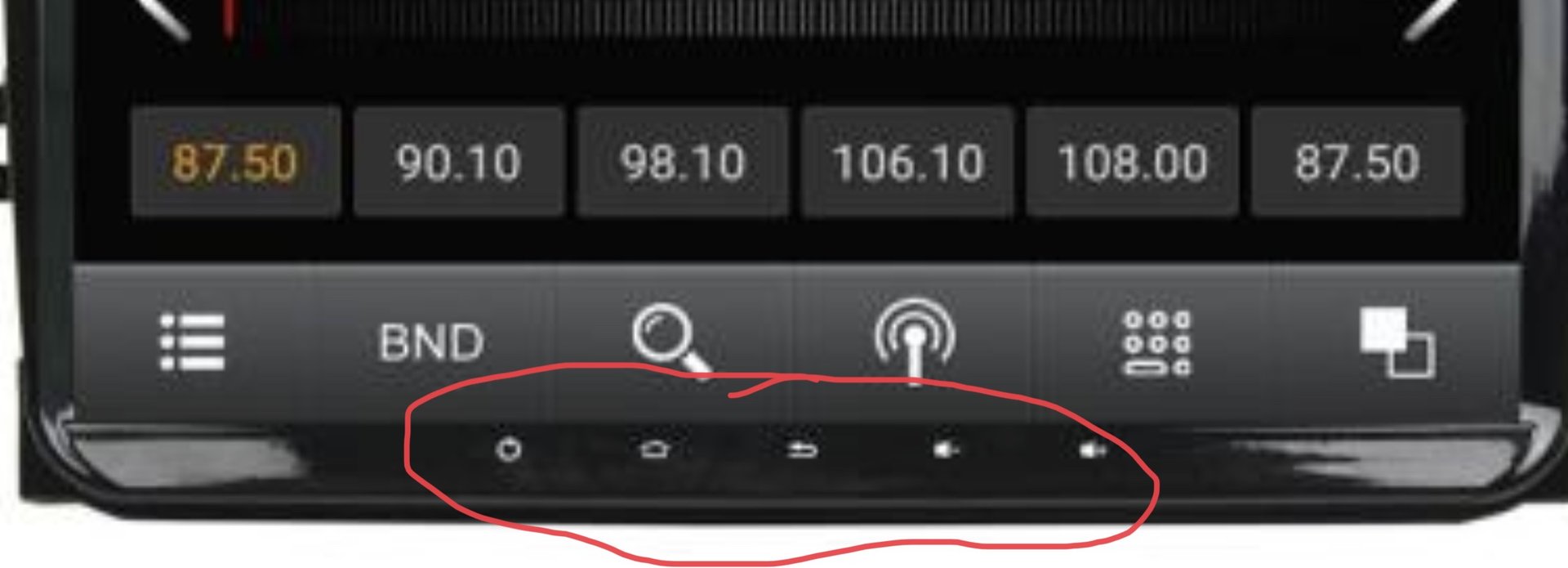Tap the overlapping windows icon
Viewport: 1568px width, 568px height.
pyautogui.click(x=1396, y=342)
